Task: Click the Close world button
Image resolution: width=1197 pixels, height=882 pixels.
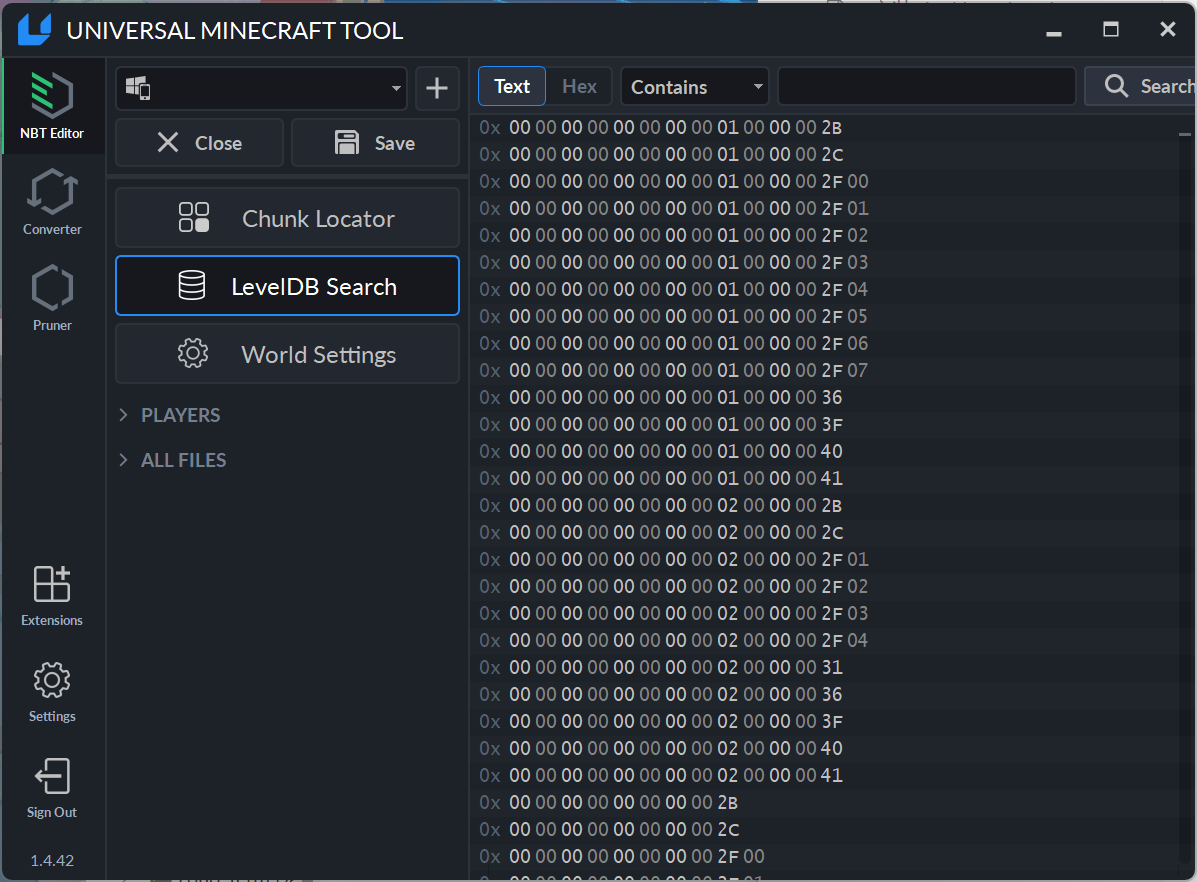Action: coord(199,143)
